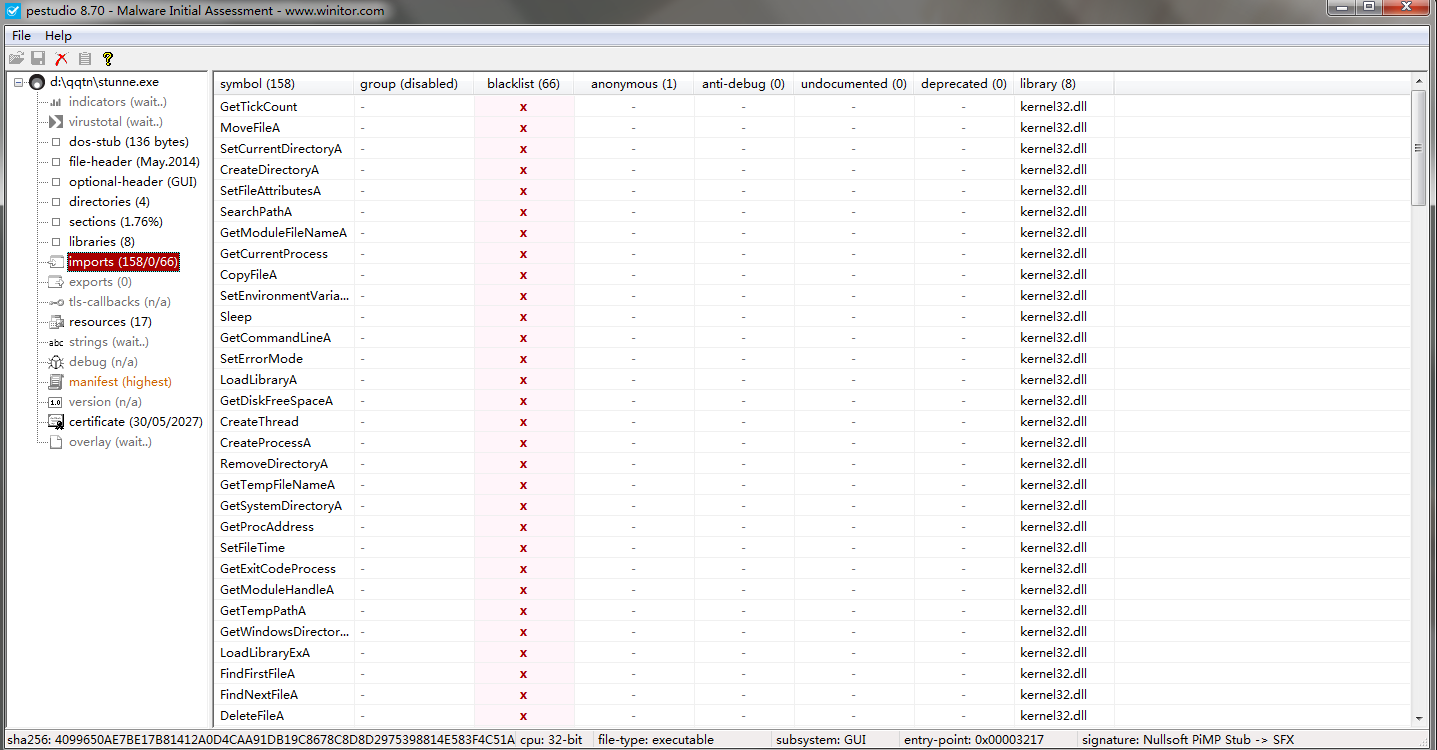Click the red X close file icon
This screenshot has width=1437, height=750.
(62, 59)
